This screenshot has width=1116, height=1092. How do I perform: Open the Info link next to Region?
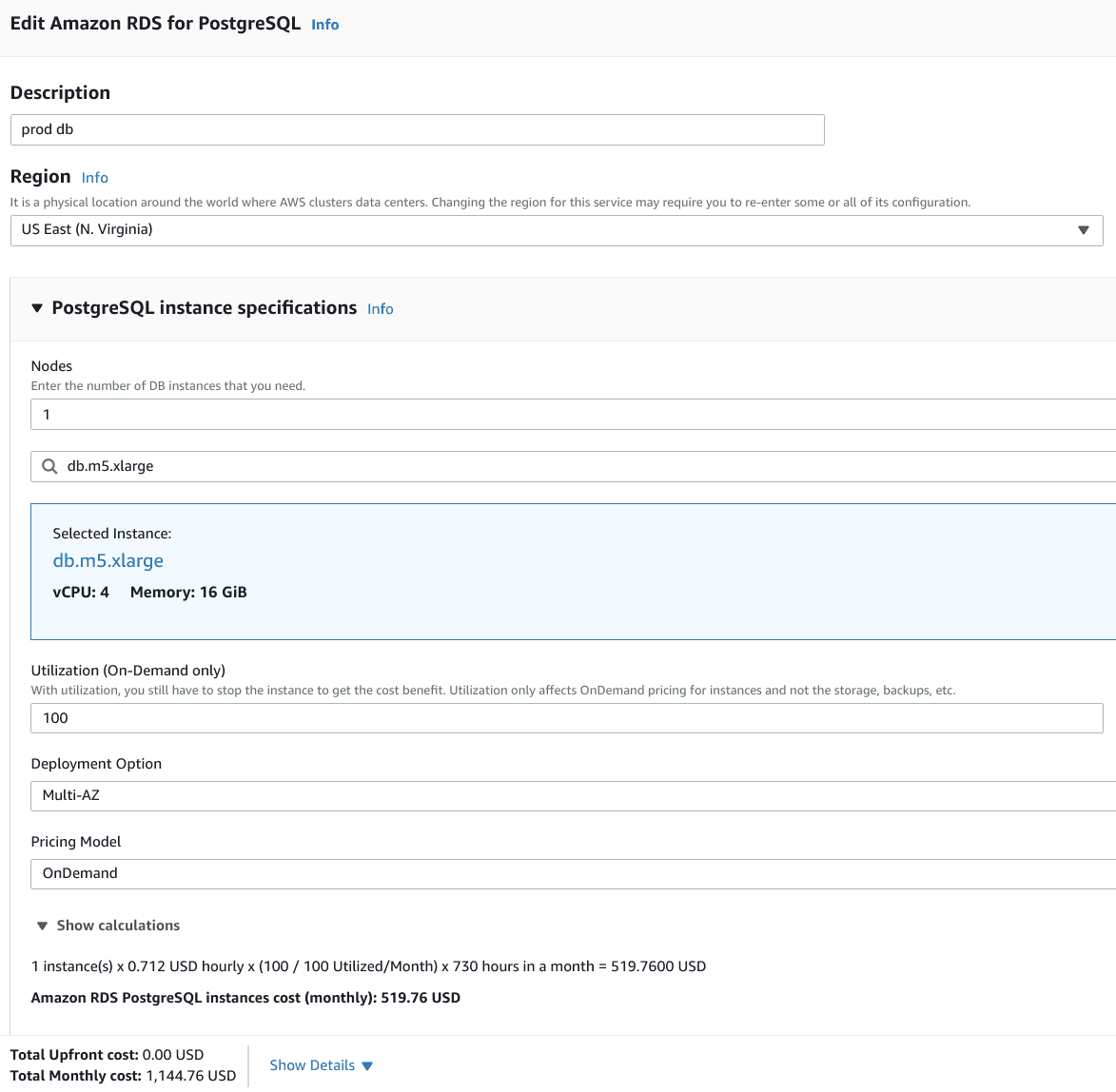(x=94, y=178)
